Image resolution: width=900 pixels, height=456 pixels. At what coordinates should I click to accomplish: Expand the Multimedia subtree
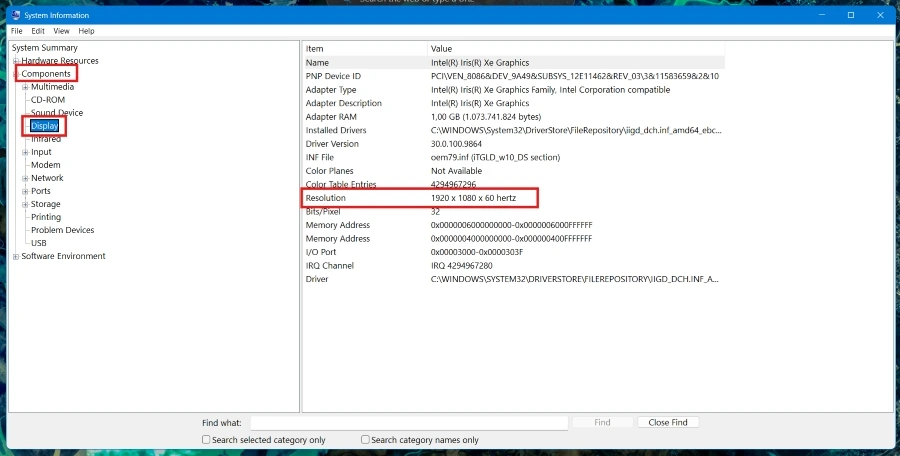(25, 87)
